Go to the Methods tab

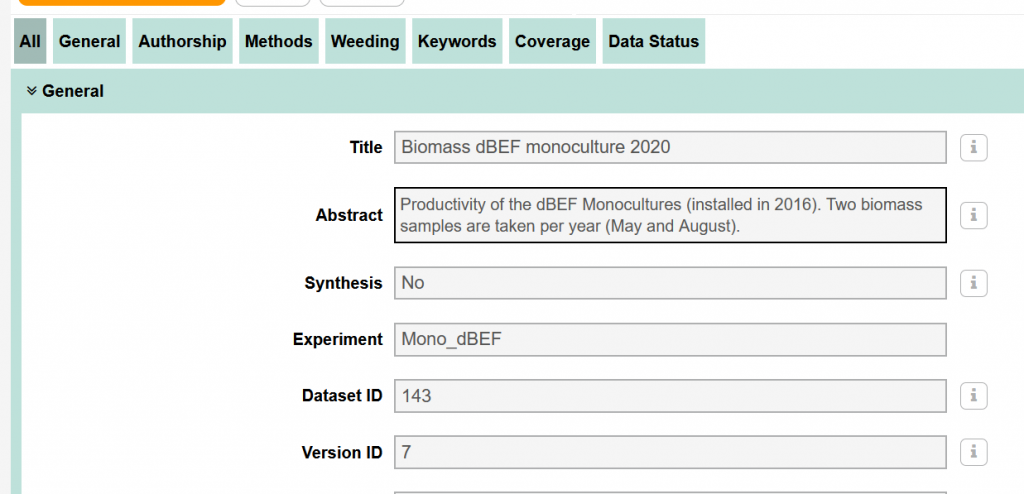coord(279,41)
